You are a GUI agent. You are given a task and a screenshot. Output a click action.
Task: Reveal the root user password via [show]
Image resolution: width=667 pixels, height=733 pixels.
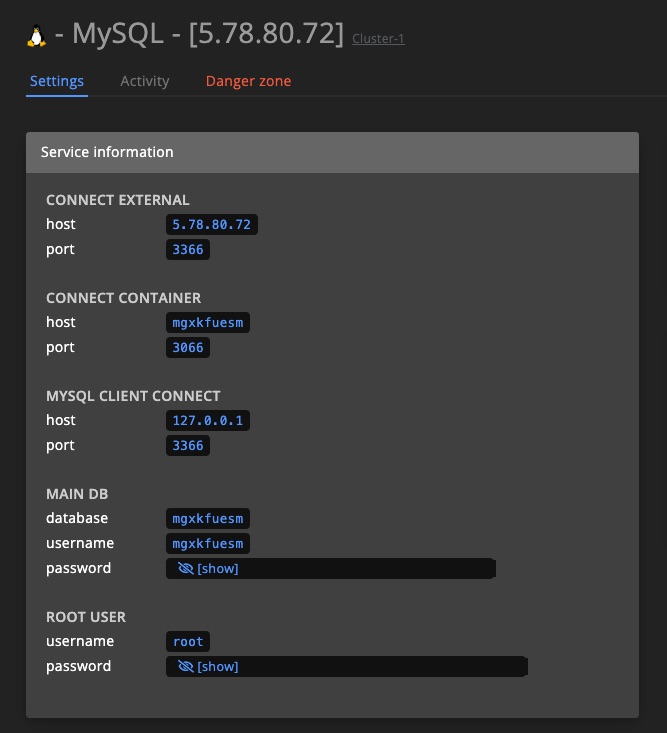point(218,667)
